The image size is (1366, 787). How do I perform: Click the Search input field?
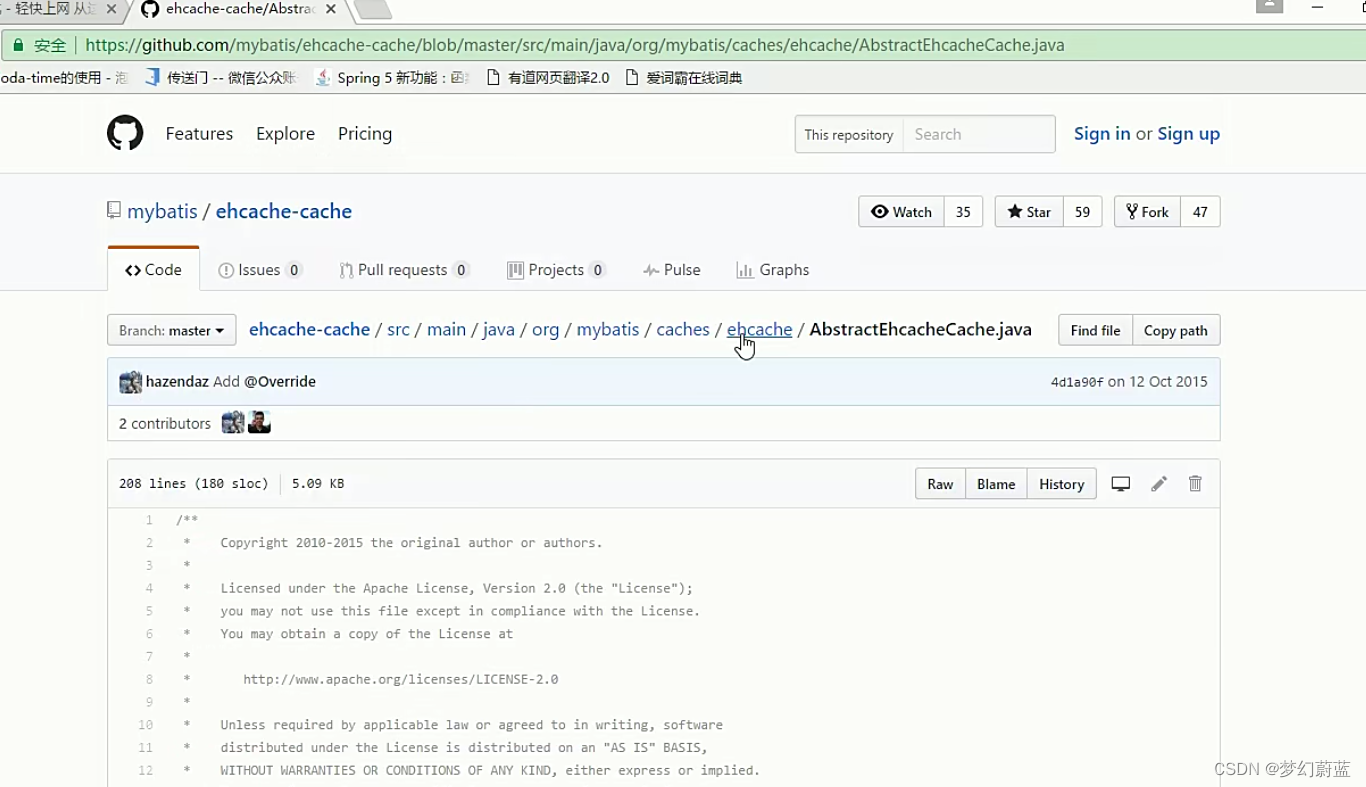tap(978, 134)
